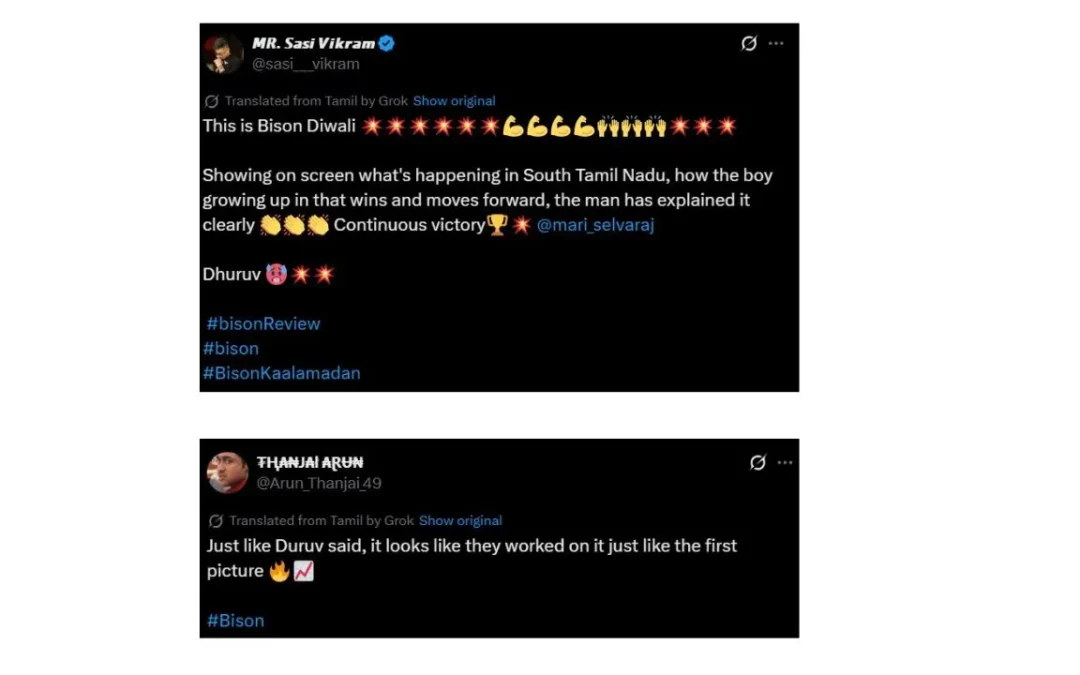
Task: Open the #Bison hashtag in Arun's tweet
Action: (236, 621)
